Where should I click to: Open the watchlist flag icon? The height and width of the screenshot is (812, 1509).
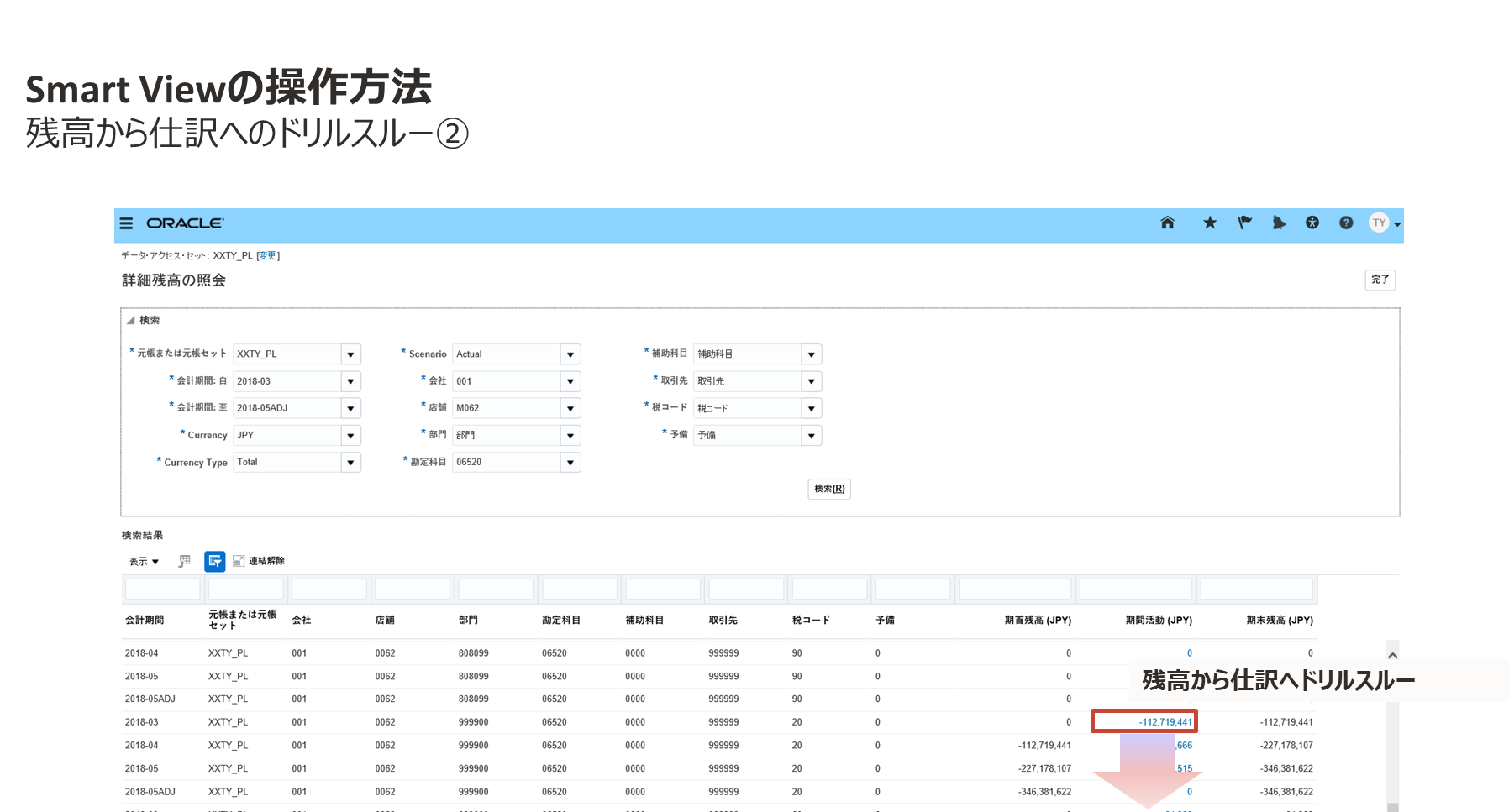tap(1244, 223)
